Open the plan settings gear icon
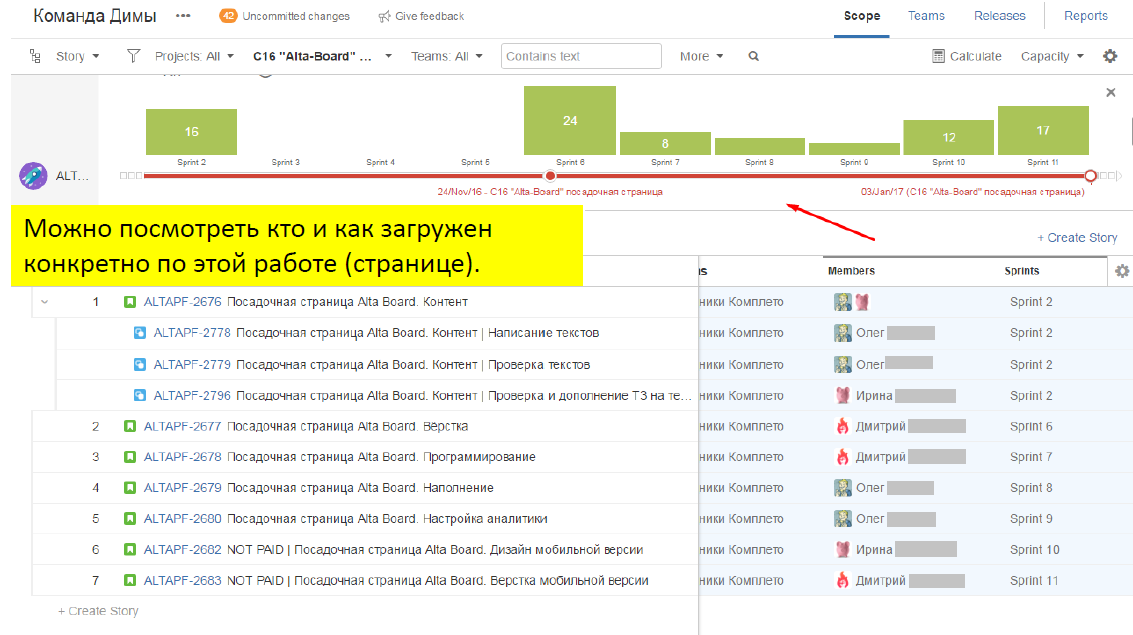 (x=1110, y=56)
